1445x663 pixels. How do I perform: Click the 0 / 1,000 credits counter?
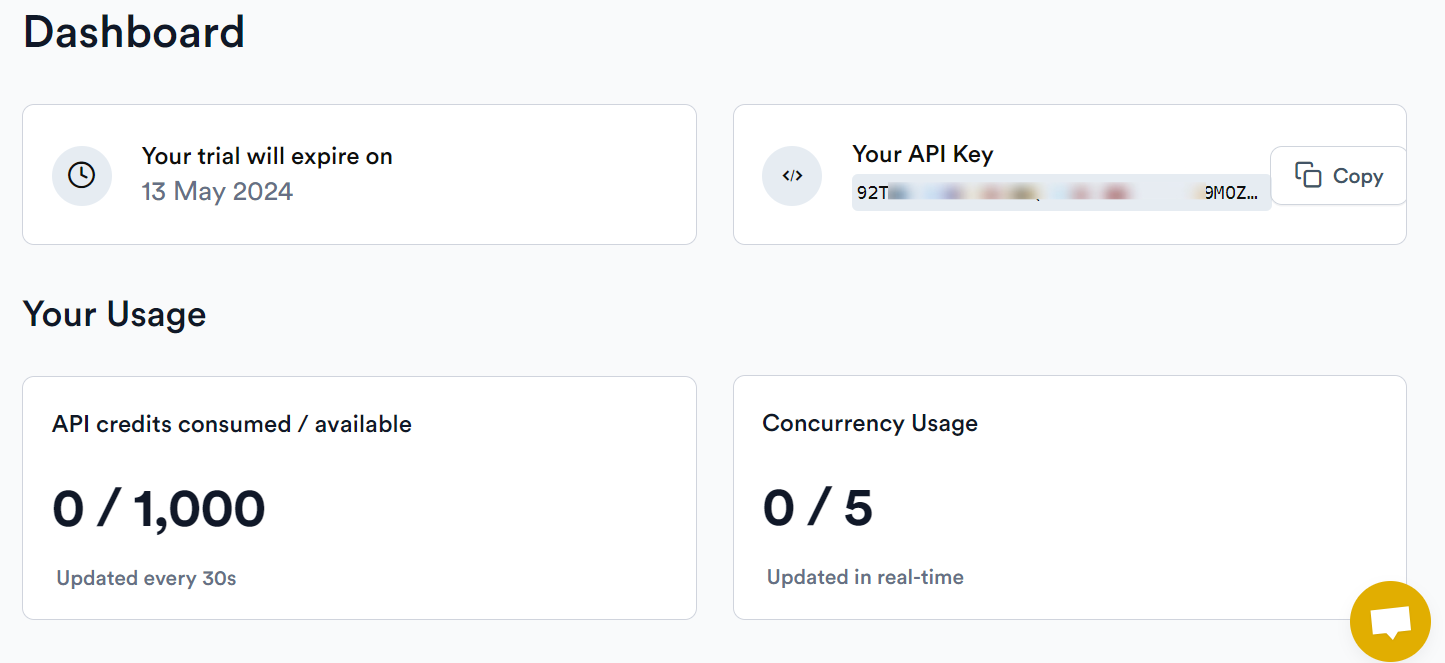(x=158, y=508)
